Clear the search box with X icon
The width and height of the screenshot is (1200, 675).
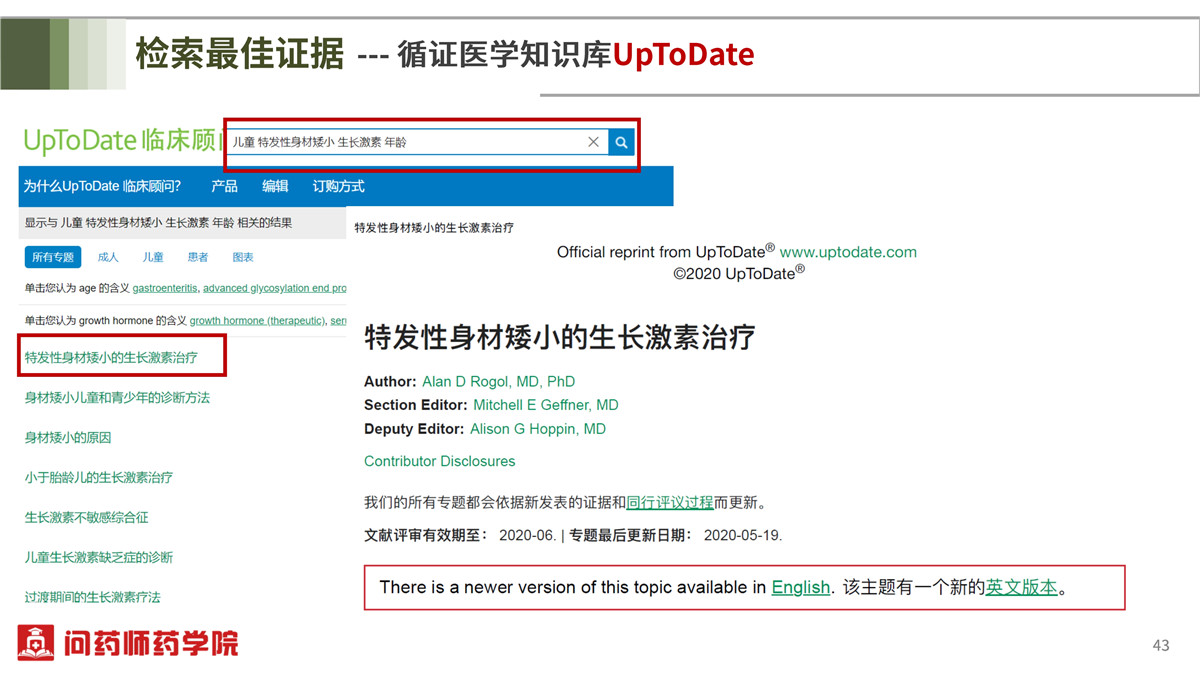(x=593, y=142)
